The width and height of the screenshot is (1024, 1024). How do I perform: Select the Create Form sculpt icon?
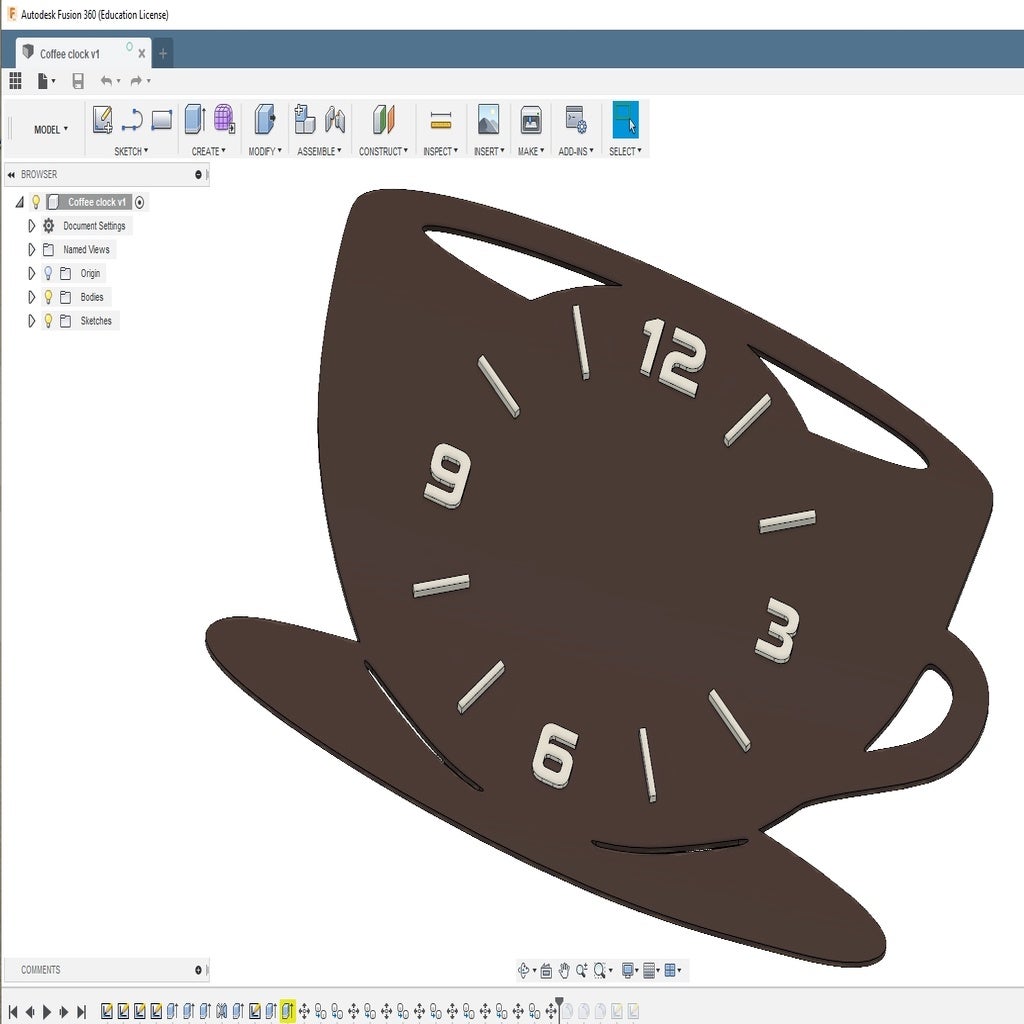point(224,120)
